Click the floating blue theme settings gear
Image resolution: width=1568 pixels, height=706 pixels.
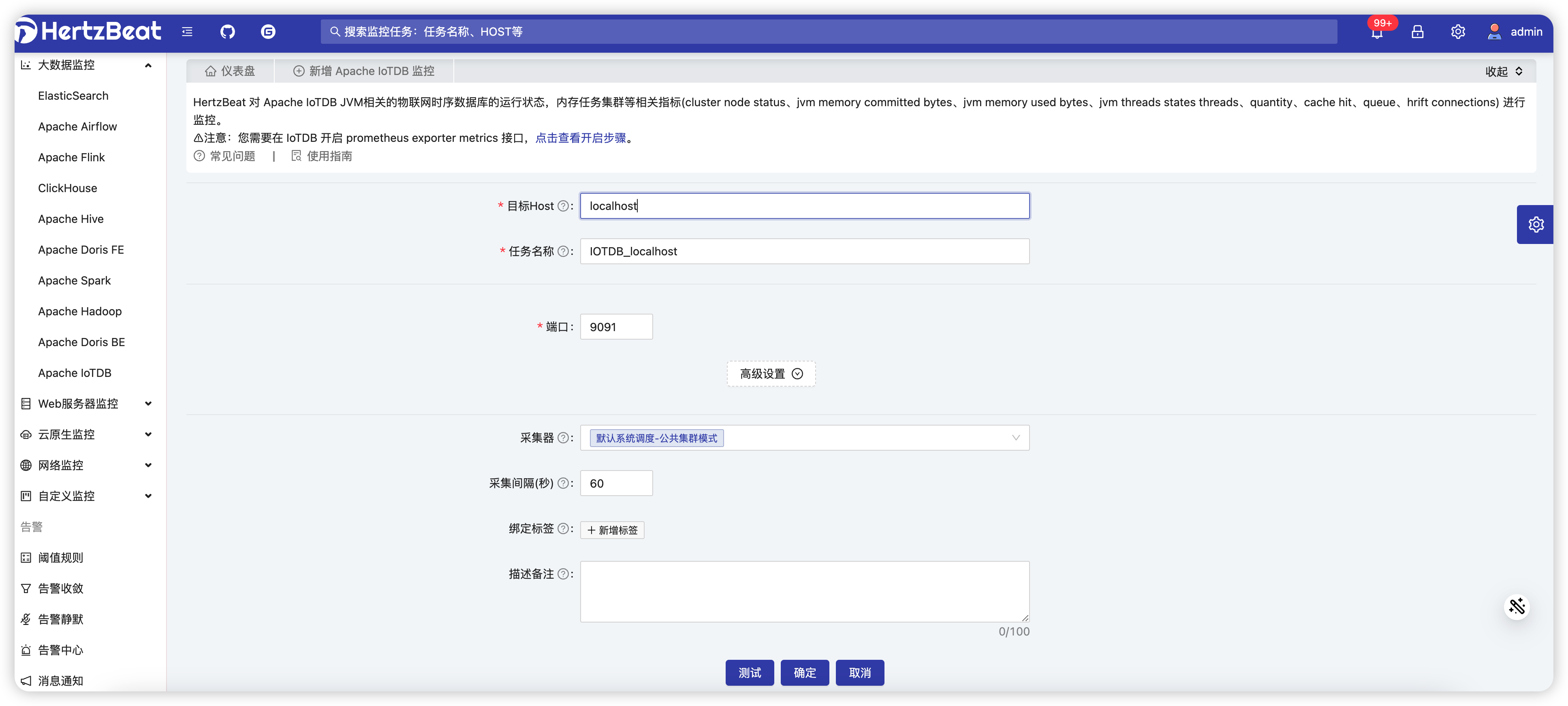[x=1536, y=225]
